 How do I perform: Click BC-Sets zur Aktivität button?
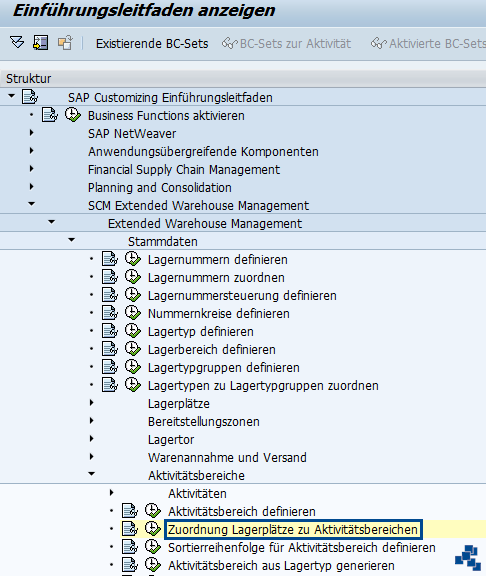coord(286,44)
